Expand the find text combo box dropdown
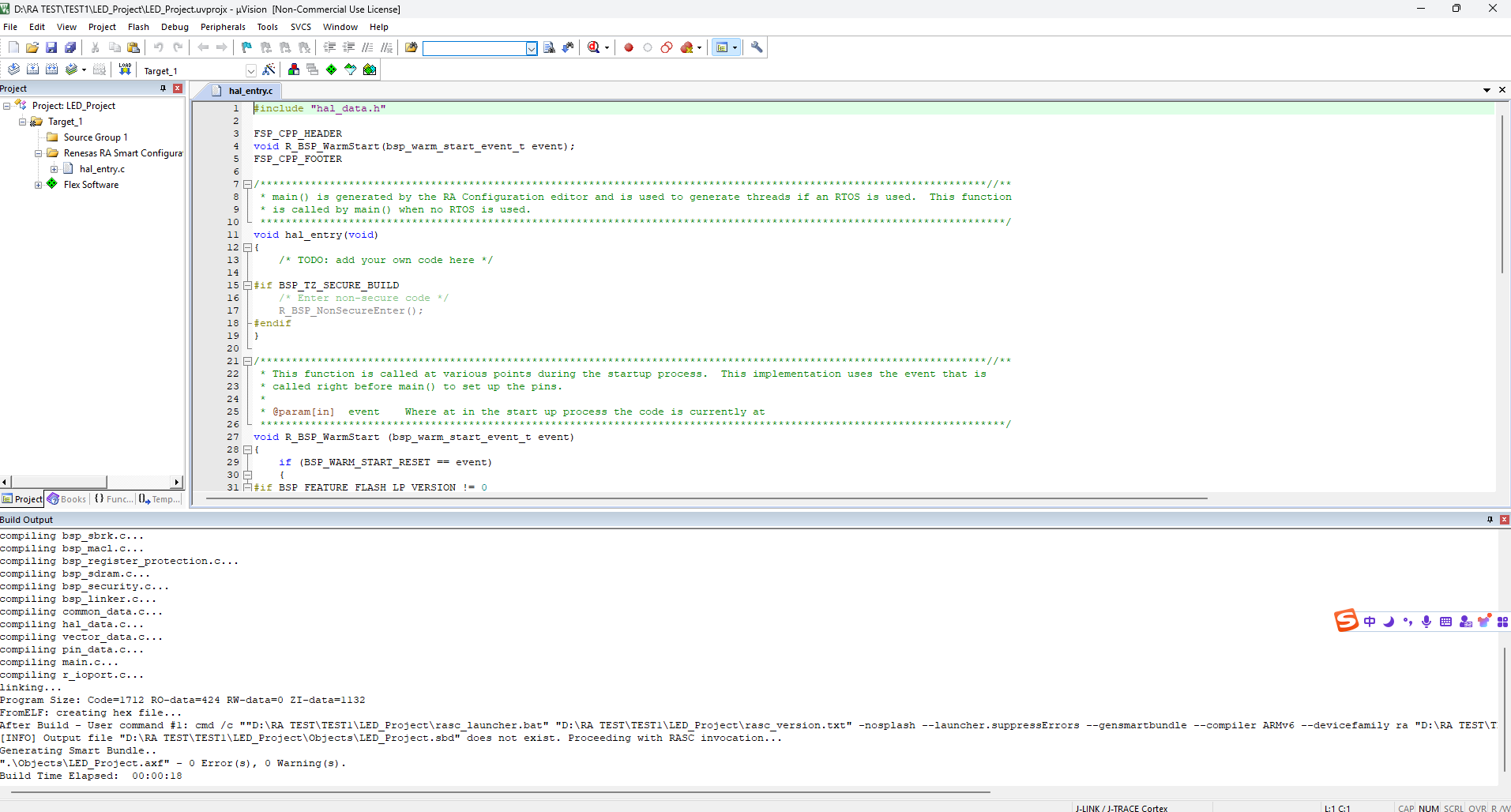The image size is (1511, 812). [532, 48]
